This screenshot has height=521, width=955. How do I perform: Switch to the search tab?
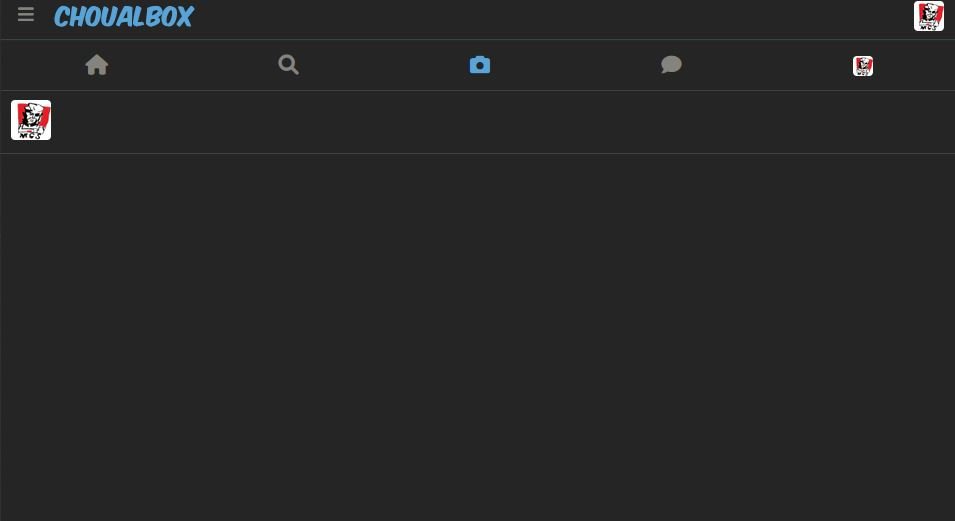[x=288, y=65]
